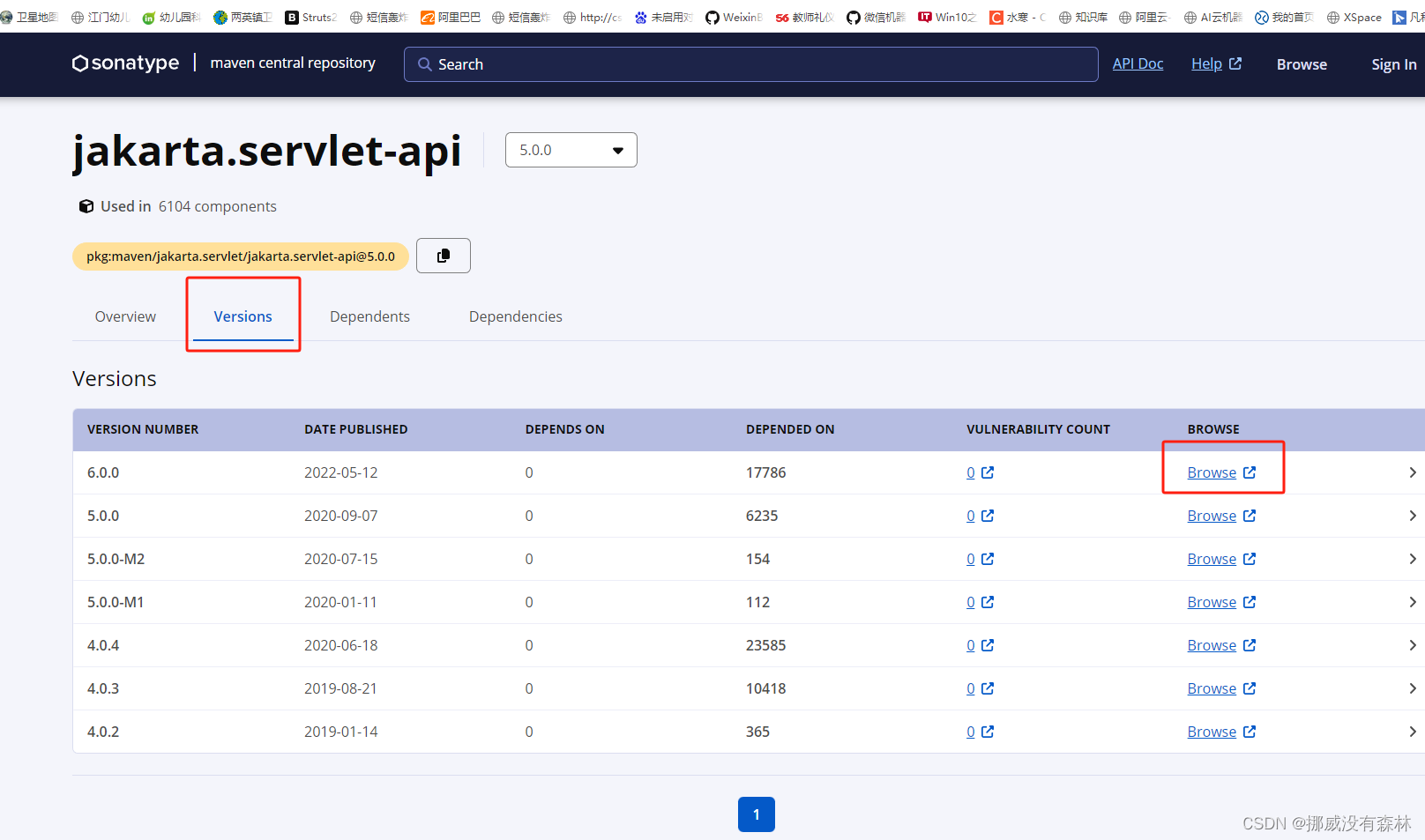Open the 知识库 bookmark
Viewport: 1425px width, 840px height.
tap(1083, 17)
